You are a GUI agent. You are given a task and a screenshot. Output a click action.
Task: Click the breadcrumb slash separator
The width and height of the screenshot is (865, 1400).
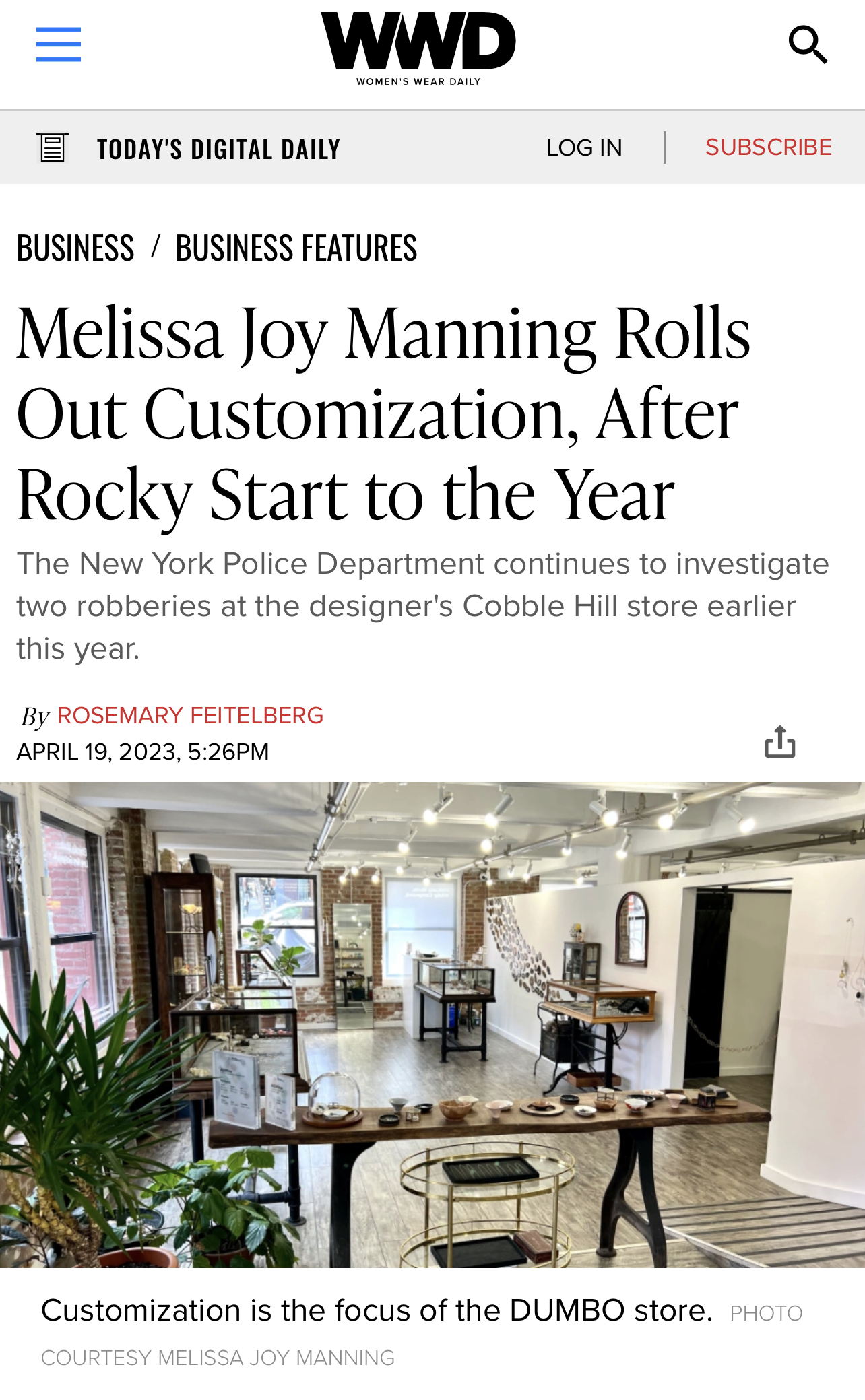point(156,246)
